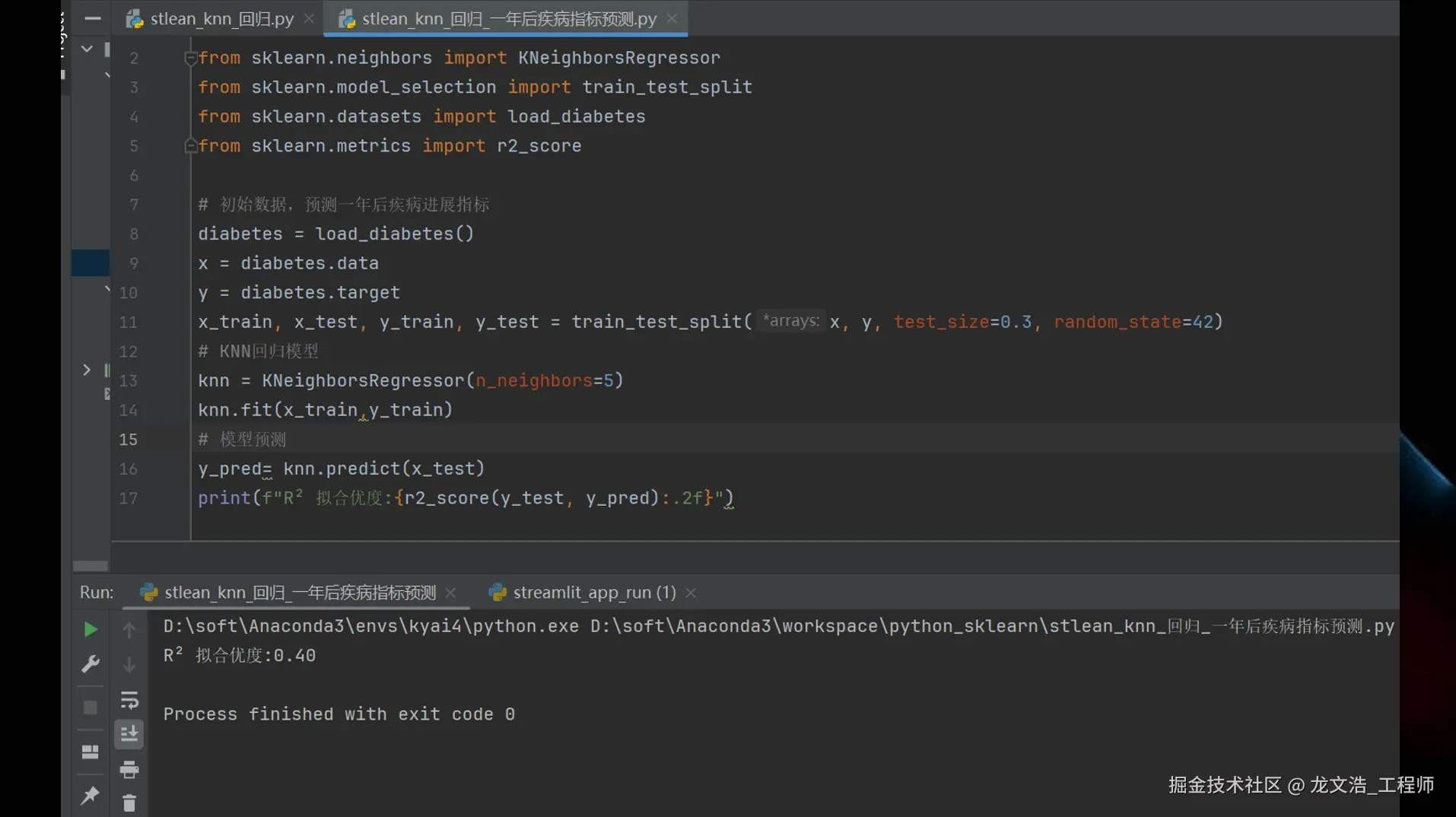Image resolution: width=1456 pixels, height=817 pixels.
Task: Toggle scroll to end of console output
Action: tap(129, 734)
